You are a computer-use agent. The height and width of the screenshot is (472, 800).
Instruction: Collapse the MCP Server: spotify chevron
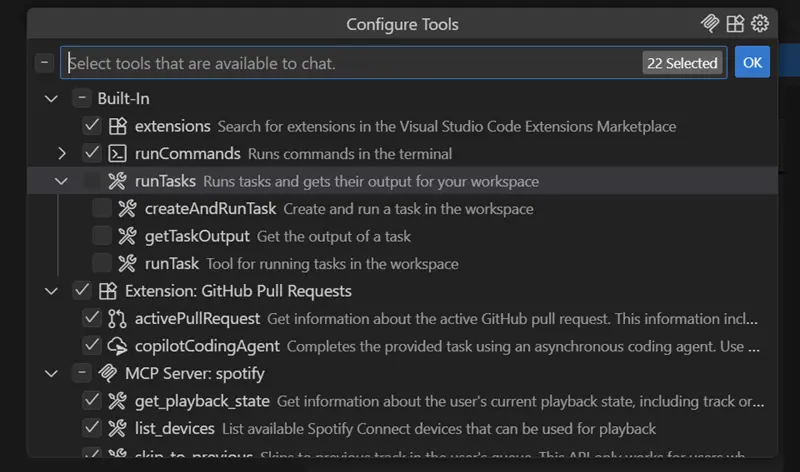(51, 374)
